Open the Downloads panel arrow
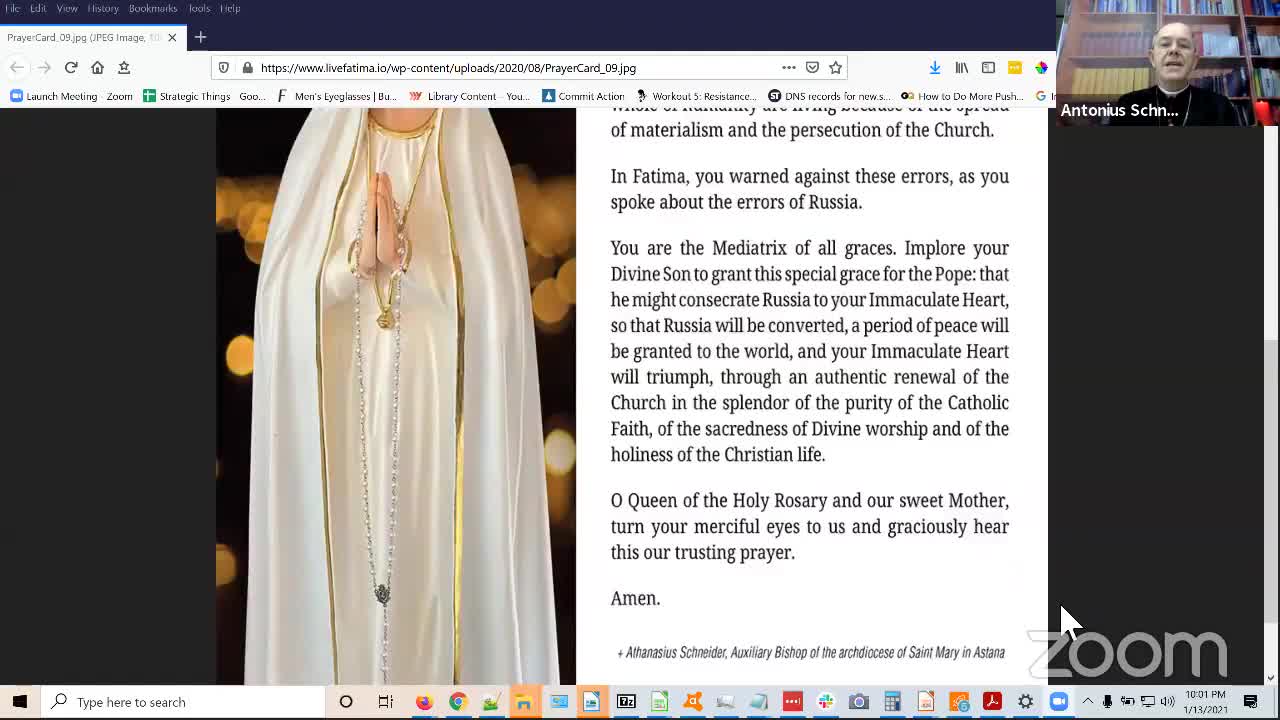This screenshot has width=1280, height=720. pyautogui.click(x=934, y=67)
